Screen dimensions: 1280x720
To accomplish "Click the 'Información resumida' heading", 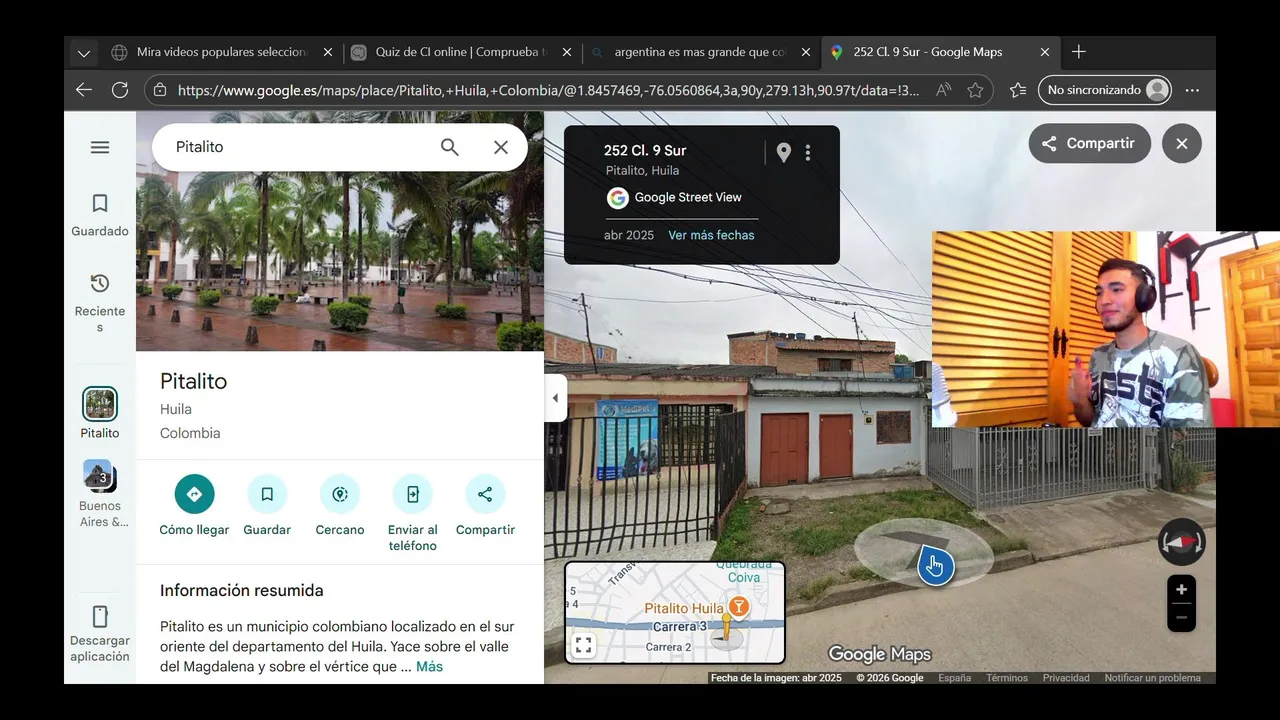I will coord(242,591).
